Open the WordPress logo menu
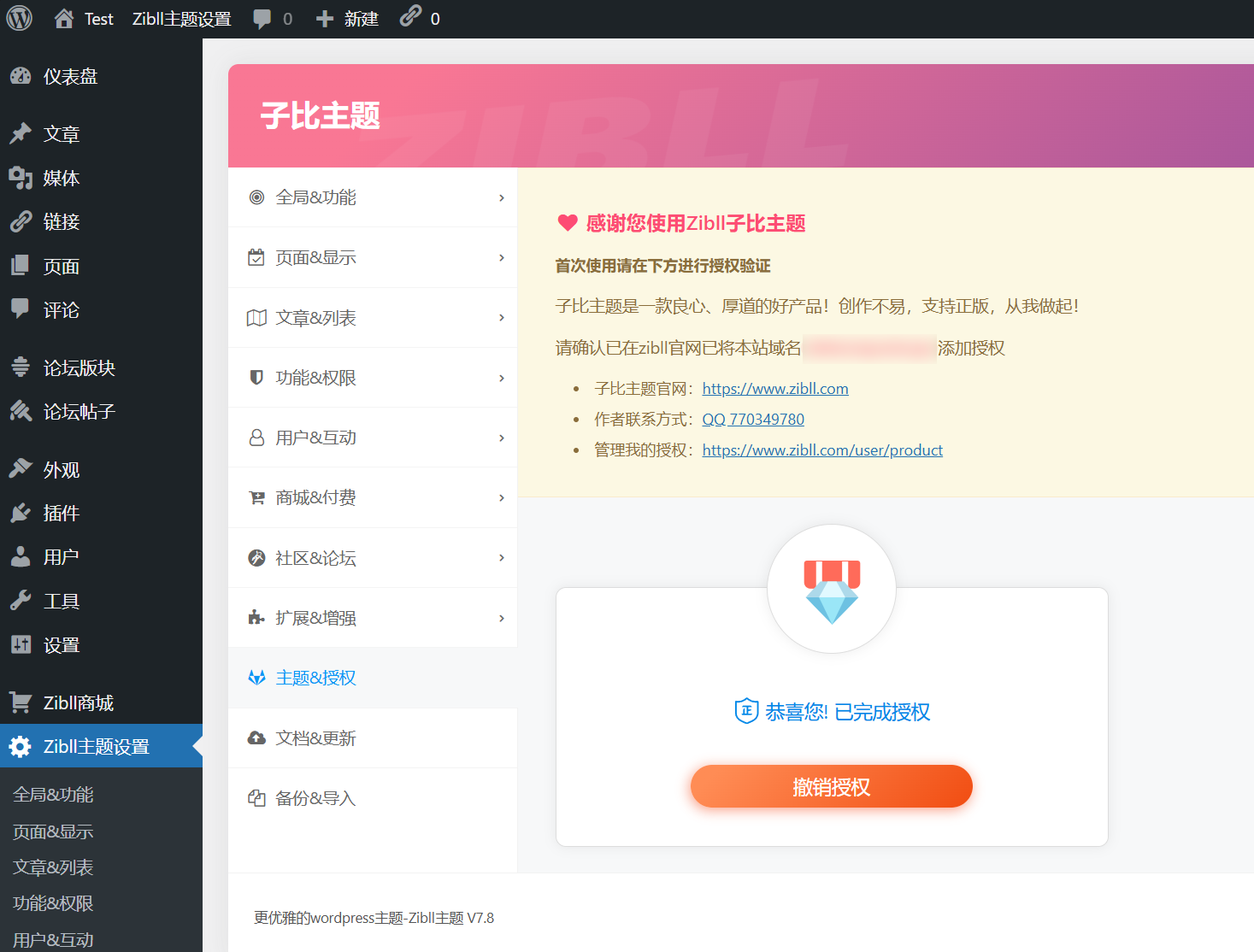 click(18, 18)
